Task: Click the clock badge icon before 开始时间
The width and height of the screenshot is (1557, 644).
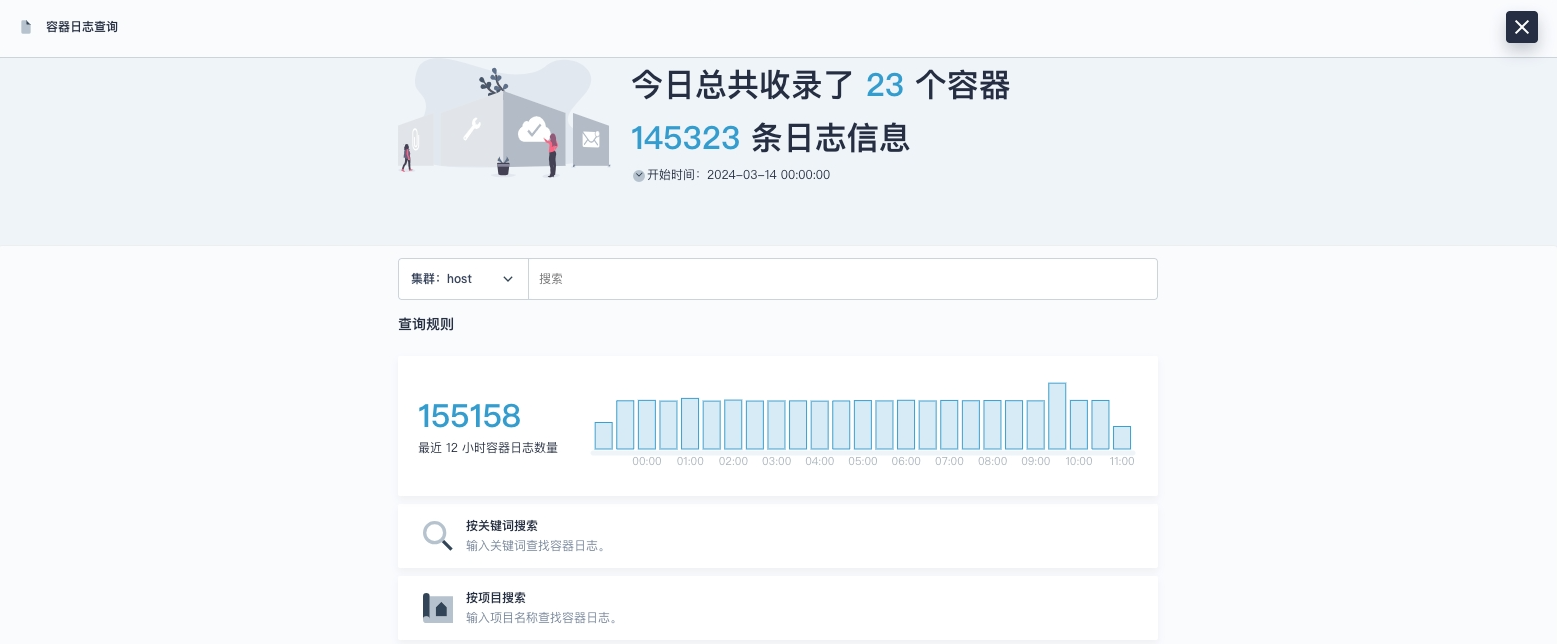Action: point(639,175)
